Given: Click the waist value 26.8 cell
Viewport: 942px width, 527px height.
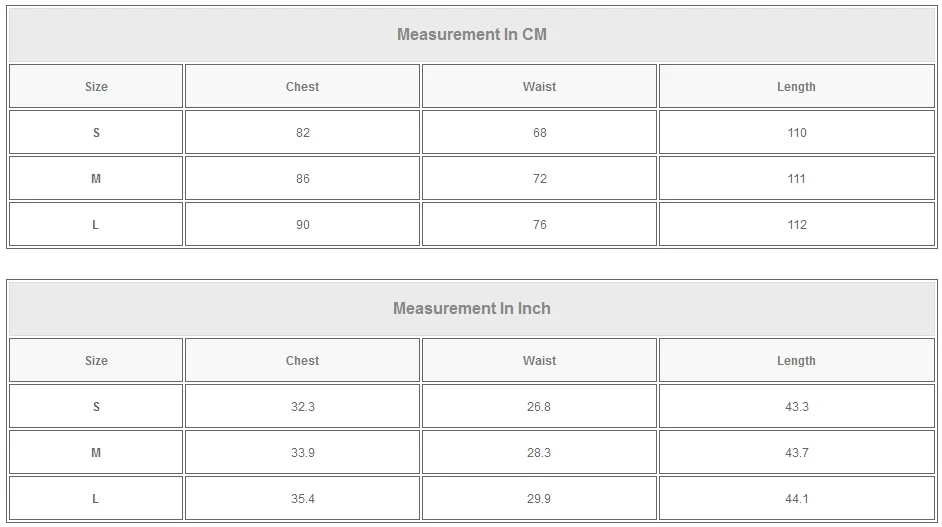Looking at the screenshot, I should (x=539, y=407).
